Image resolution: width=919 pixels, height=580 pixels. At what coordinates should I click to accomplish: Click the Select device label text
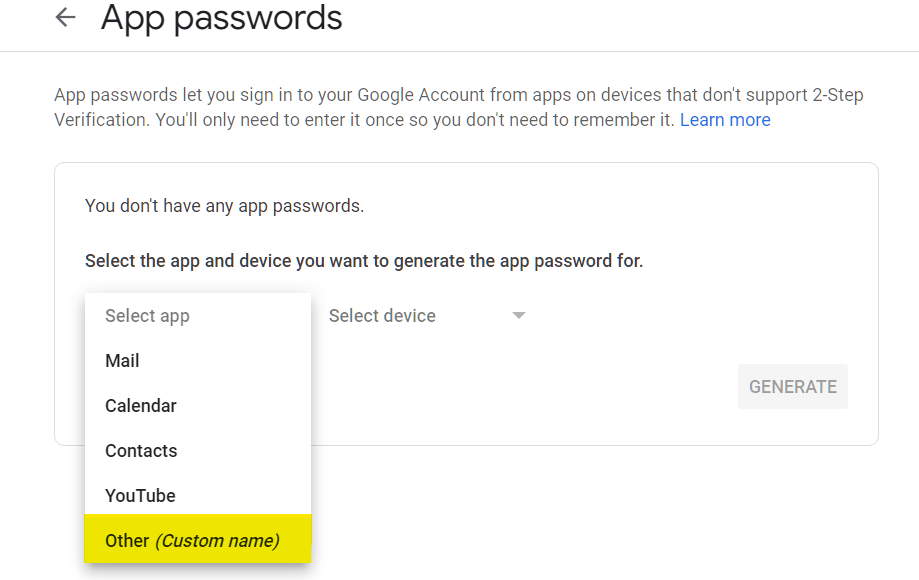[x=382, y=316]
